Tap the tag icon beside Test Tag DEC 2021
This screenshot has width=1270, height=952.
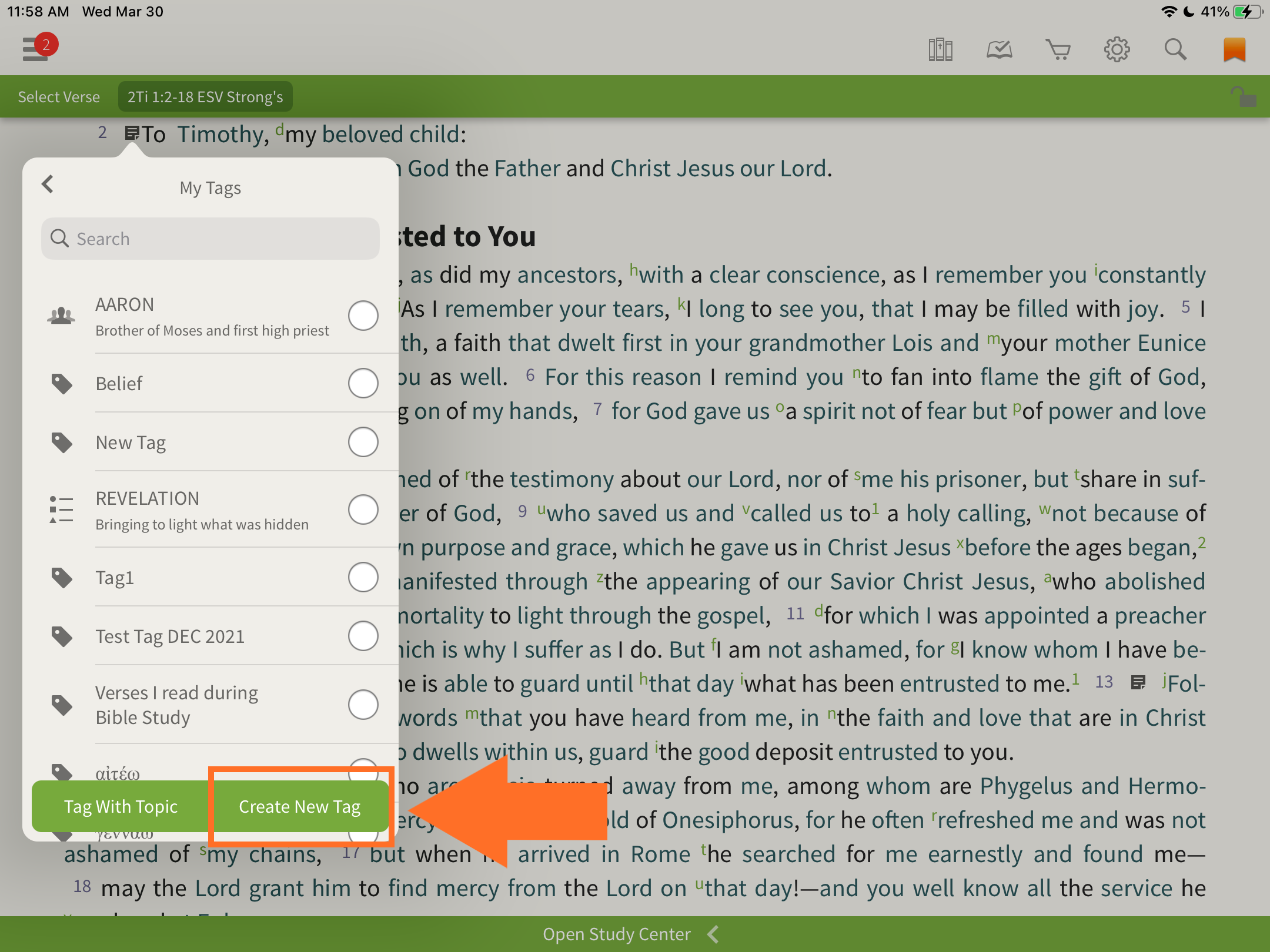[x=61, y=636]
